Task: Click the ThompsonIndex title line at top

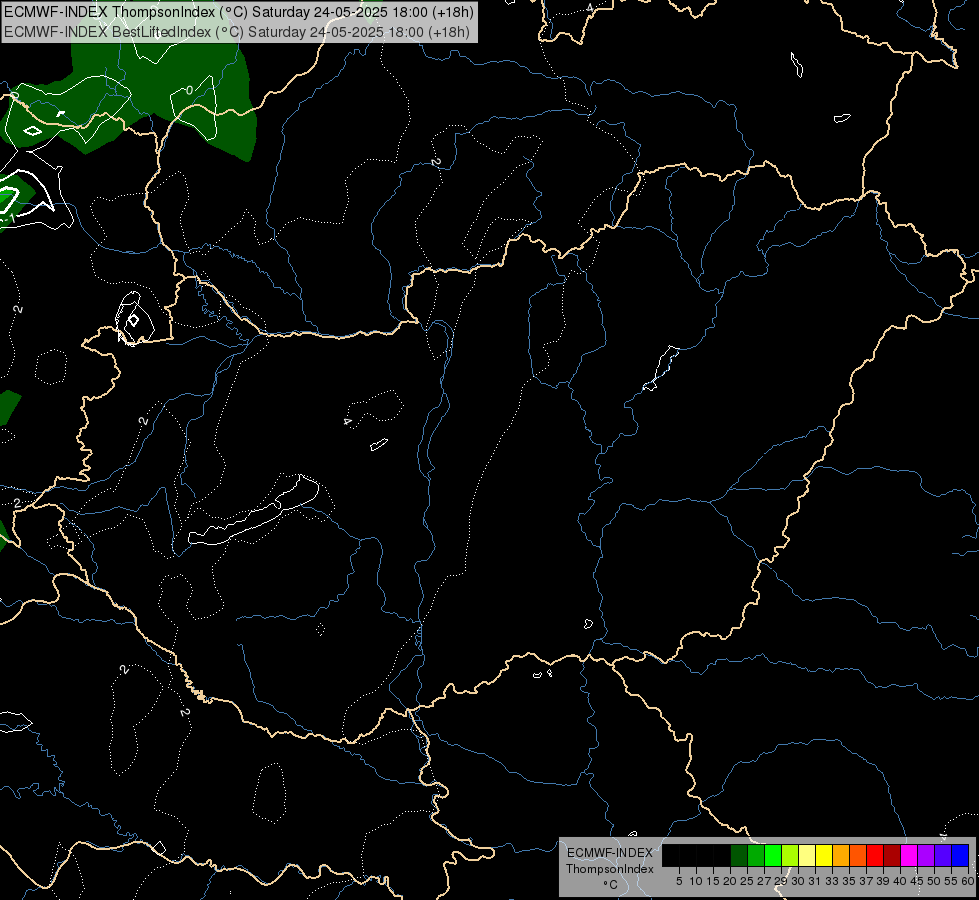Action: tap(239, 12)
